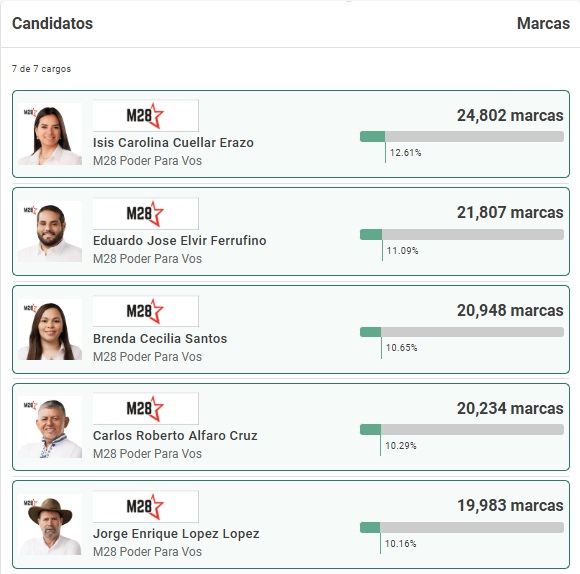Click the M28 logo above Eduardo Jose Elvir Ferrufino

coord(145,213)
